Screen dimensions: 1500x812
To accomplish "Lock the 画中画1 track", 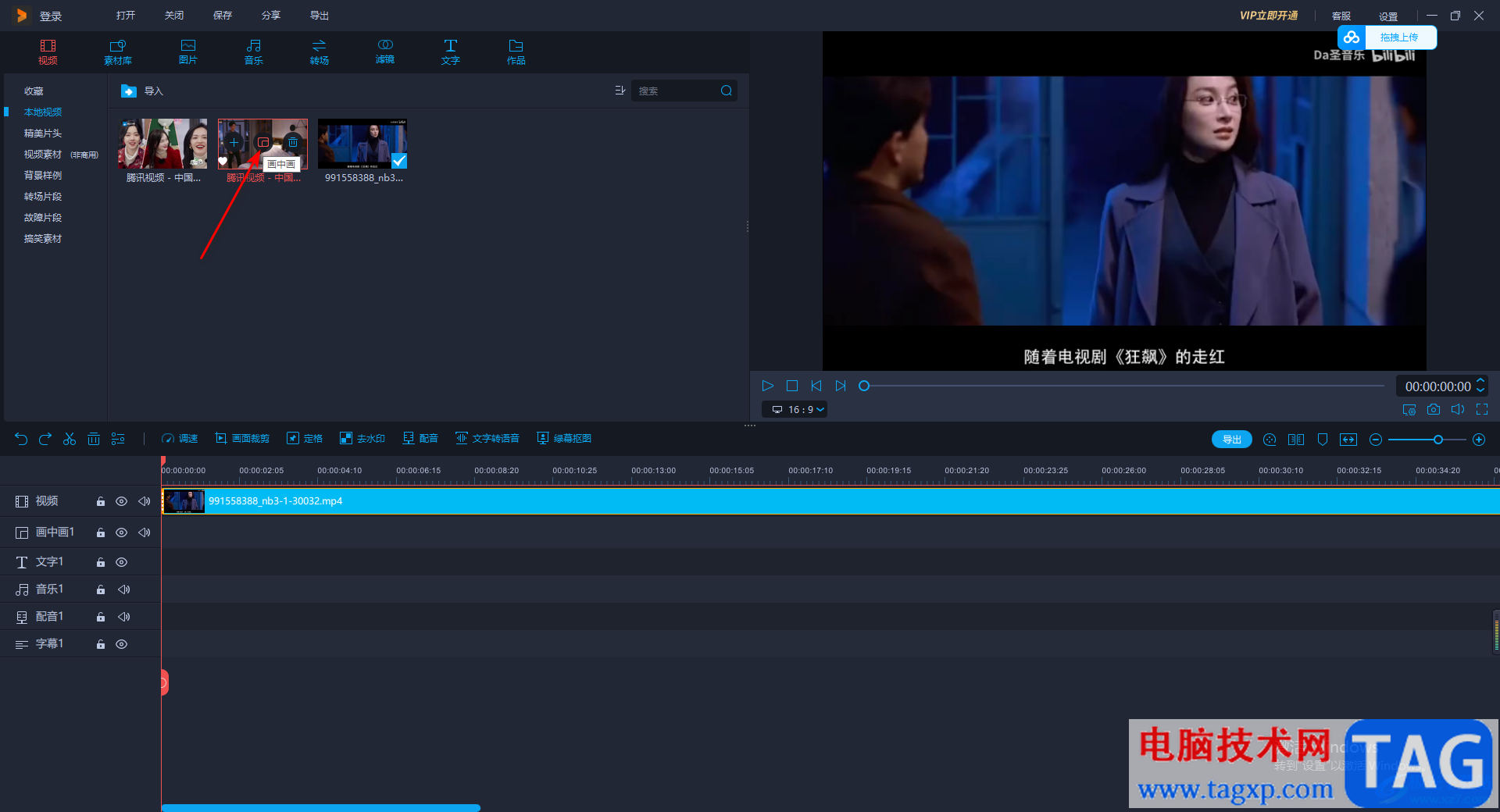I will pos(100,532).
